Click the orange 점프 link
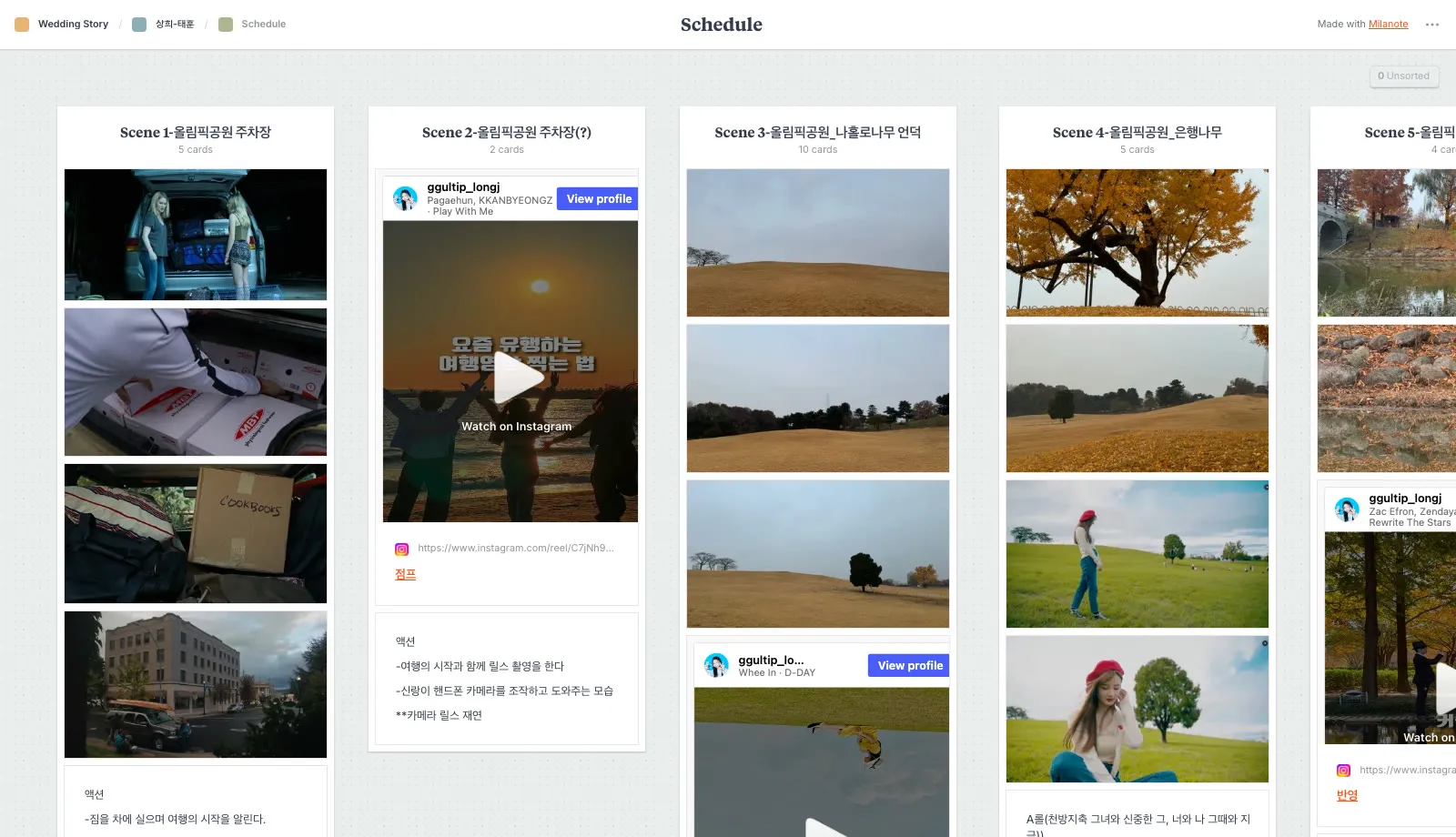This screenshot has width=1456, height=837. [406, 574]
